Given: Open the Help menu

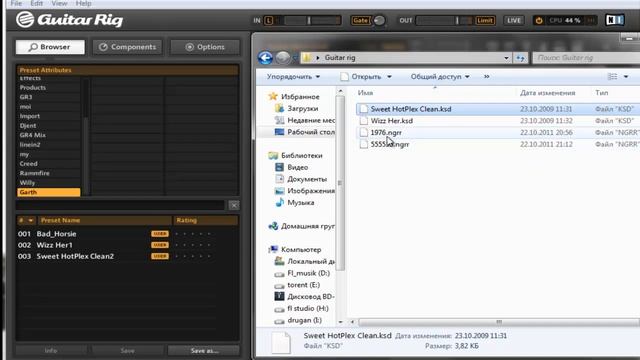Looking at the screenshot, I should tap(83, 3).
